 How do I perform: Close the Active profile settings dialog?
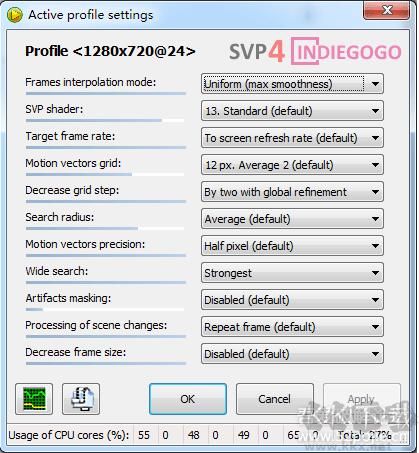pyautogui.click(x=386, y=11)
